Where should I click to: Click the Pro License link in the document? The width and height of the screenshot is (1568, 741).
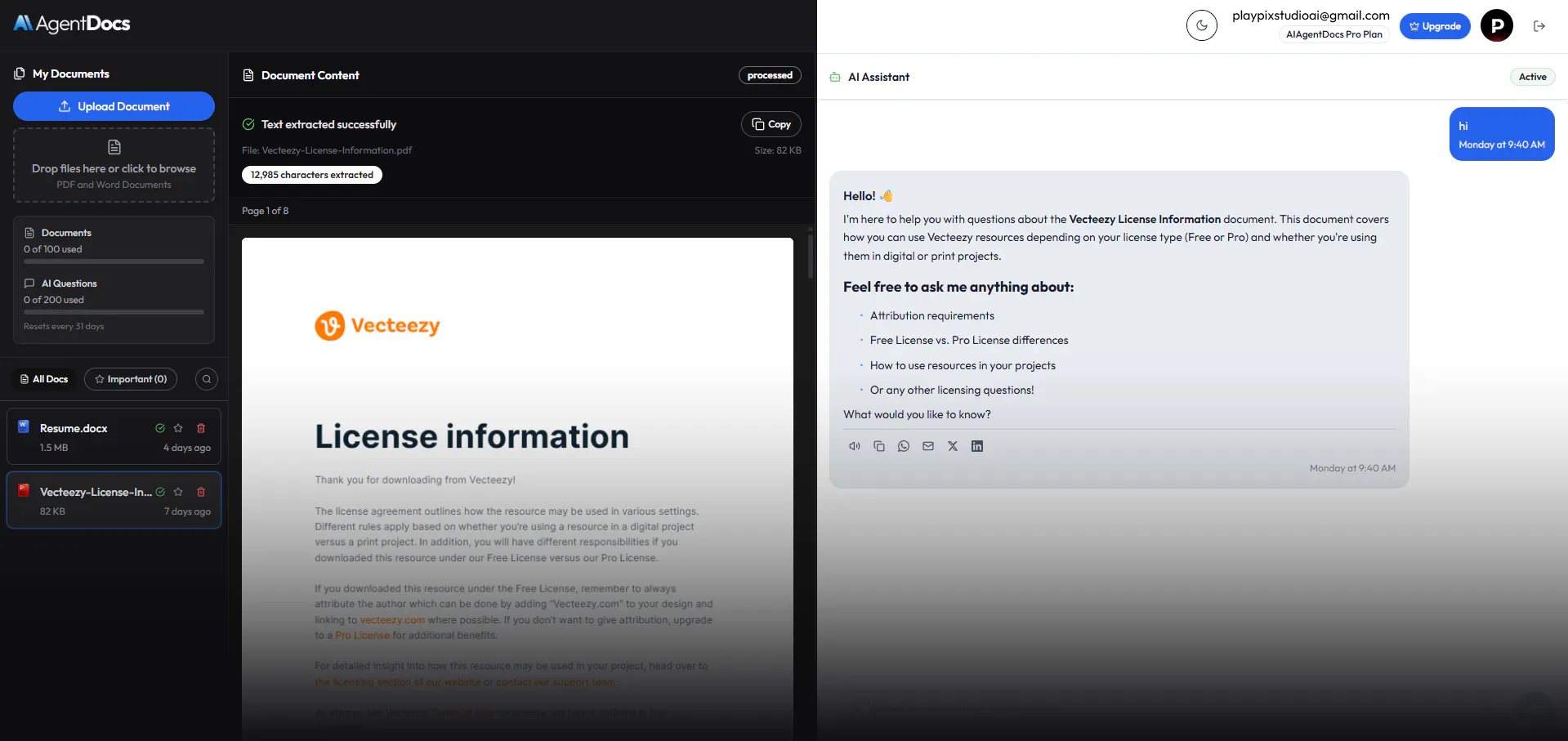coord(362,636)
